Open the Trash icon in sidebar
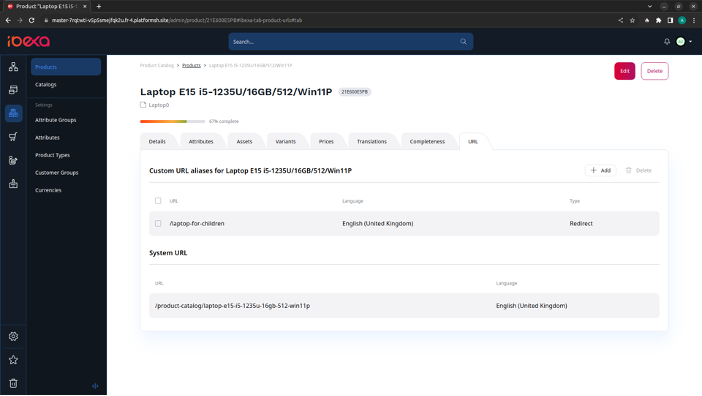 tap(13, 383)
